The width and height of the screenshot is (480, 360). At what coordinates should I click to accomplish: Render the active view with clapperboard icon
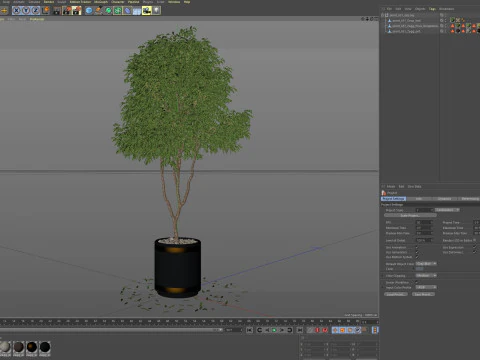click(x=57, y=11)
